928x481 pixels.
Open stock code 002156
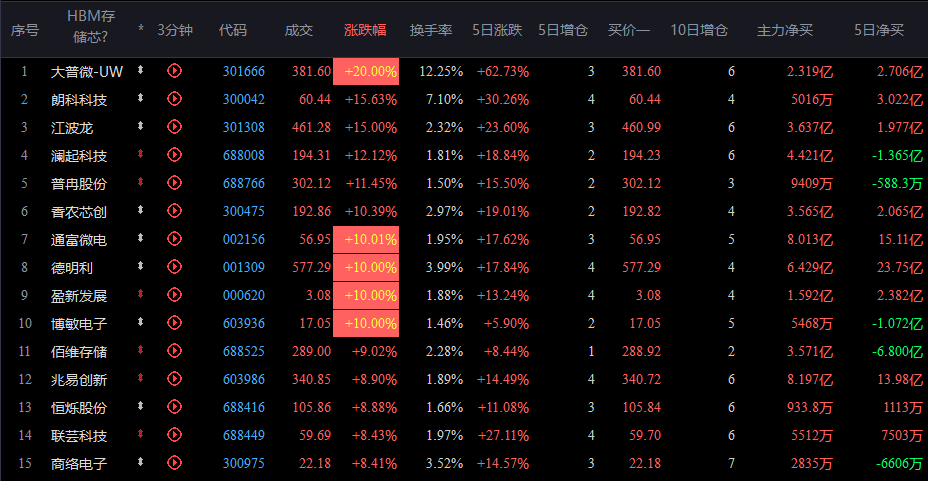pos(244,240)
